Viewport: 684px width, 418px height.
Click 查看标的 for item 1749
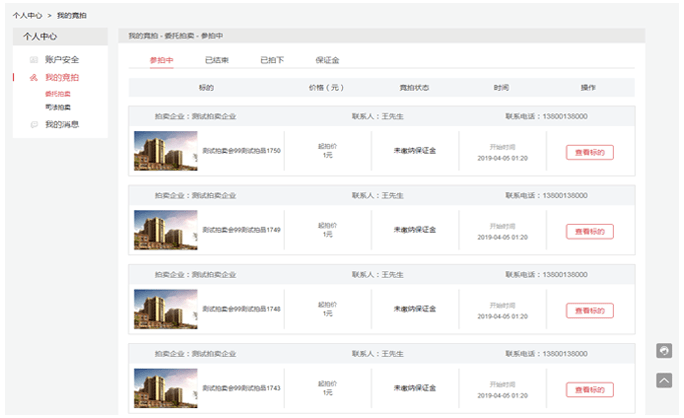pos(590,231)
